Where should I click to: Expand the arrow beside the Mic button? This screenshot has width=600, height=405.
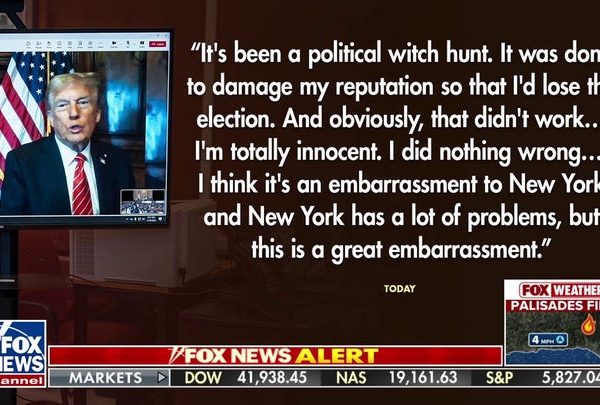tap(135, 44)
